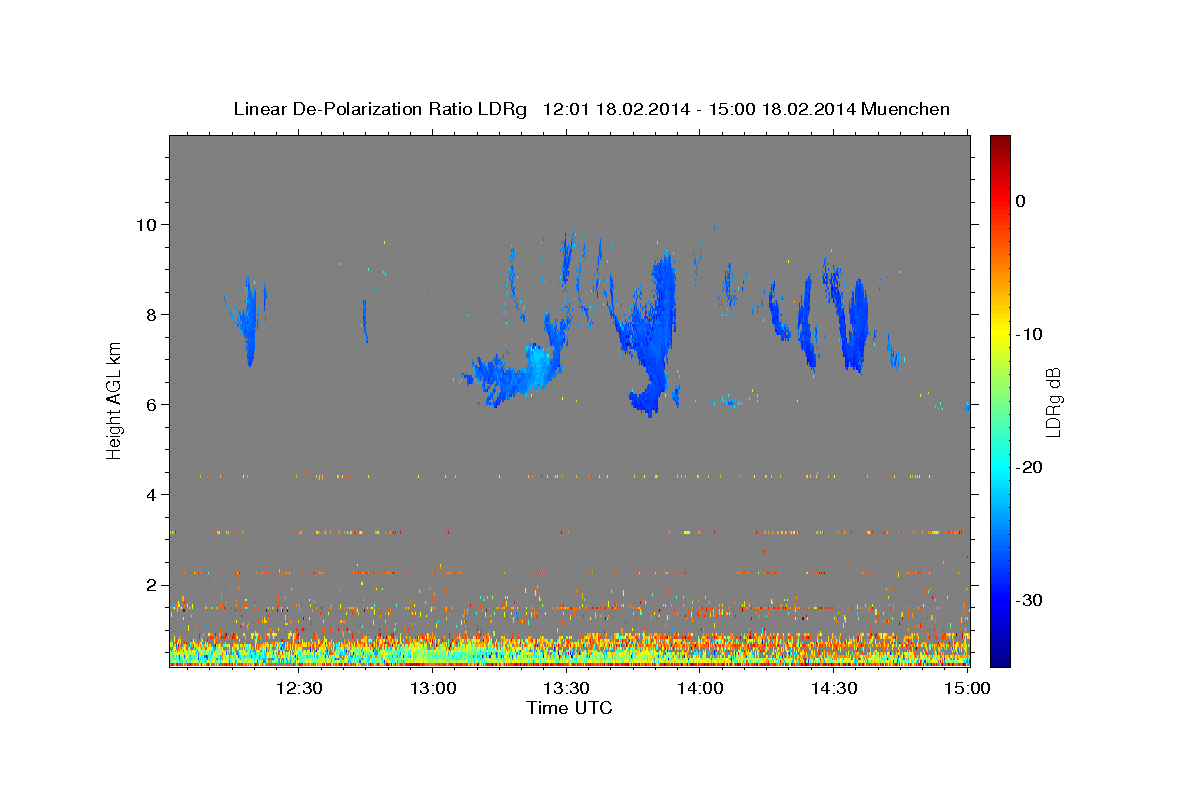Screen dimensions: 1200x800
Task: Click the colorbar value -30
Action: click(1029, 600)
